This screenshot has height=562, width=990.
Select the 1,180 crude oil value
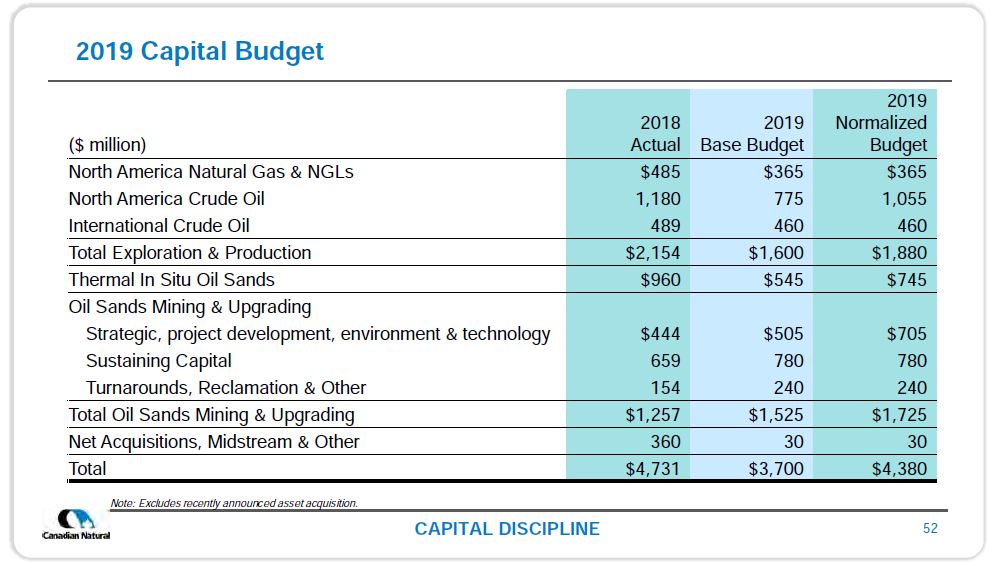click(x=658, y=199)
